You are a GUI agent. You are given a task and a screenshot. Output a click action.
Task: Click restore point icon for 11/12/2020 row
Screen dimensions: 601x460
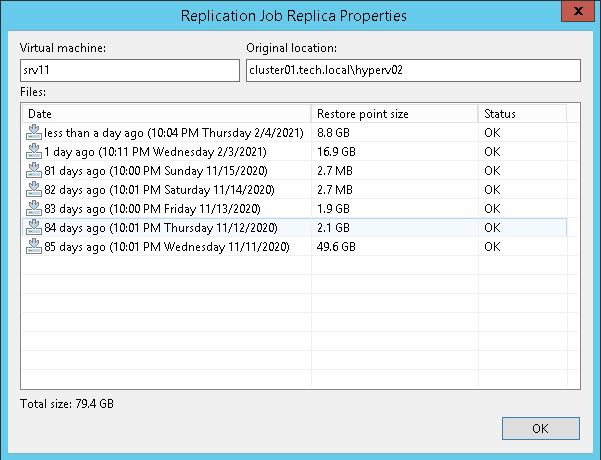34,227
